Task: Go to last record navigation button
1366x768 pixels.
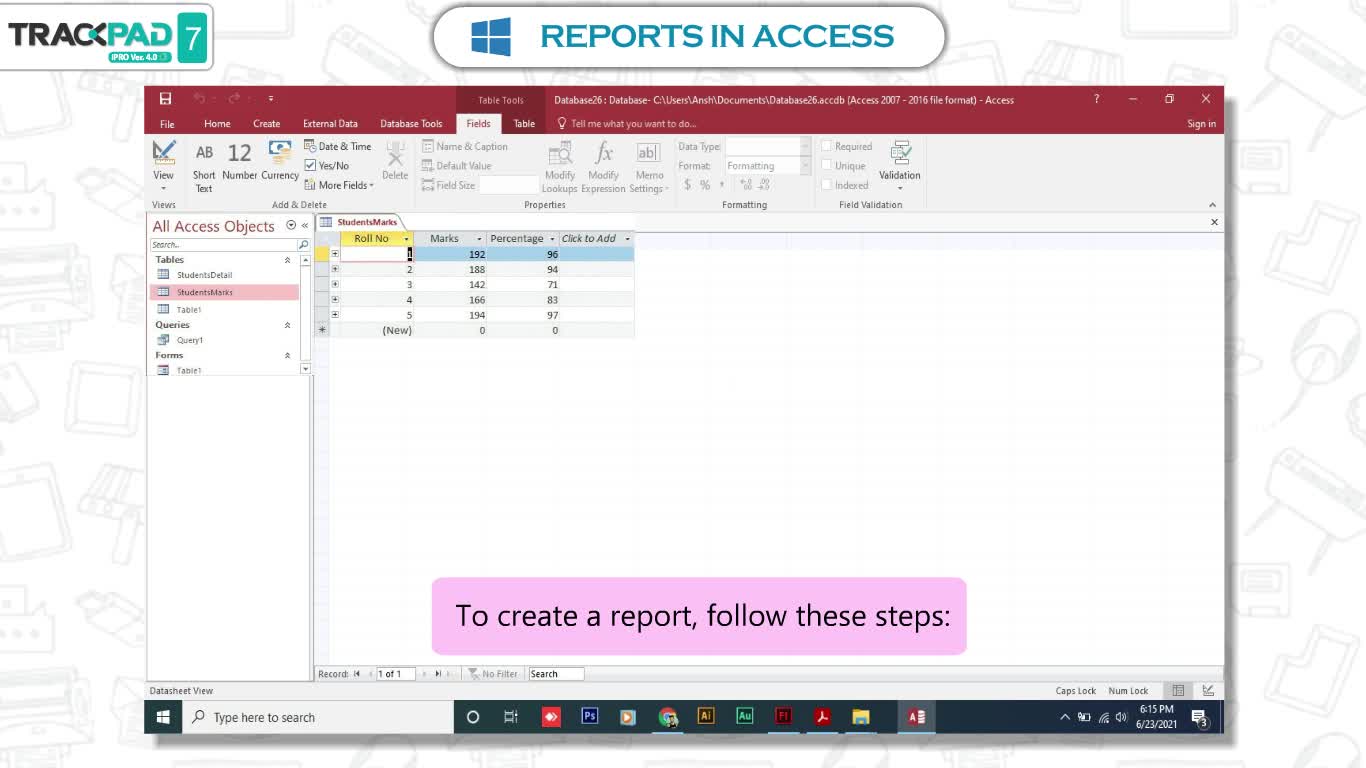Action: pyautogui.click(x=438, y=674)
